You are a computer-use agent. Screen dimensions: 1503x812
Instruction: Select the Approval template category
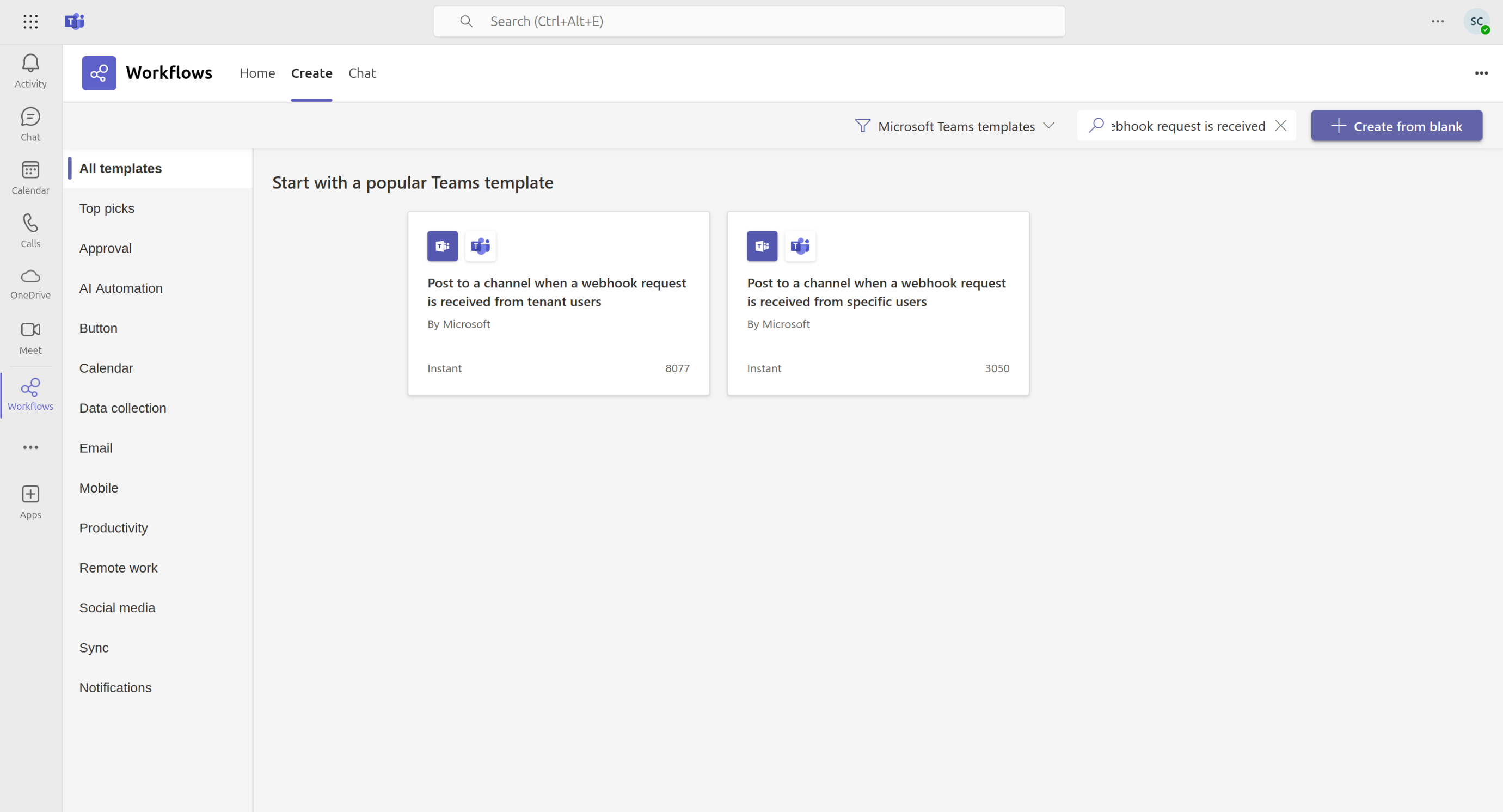tap(106, 248)
